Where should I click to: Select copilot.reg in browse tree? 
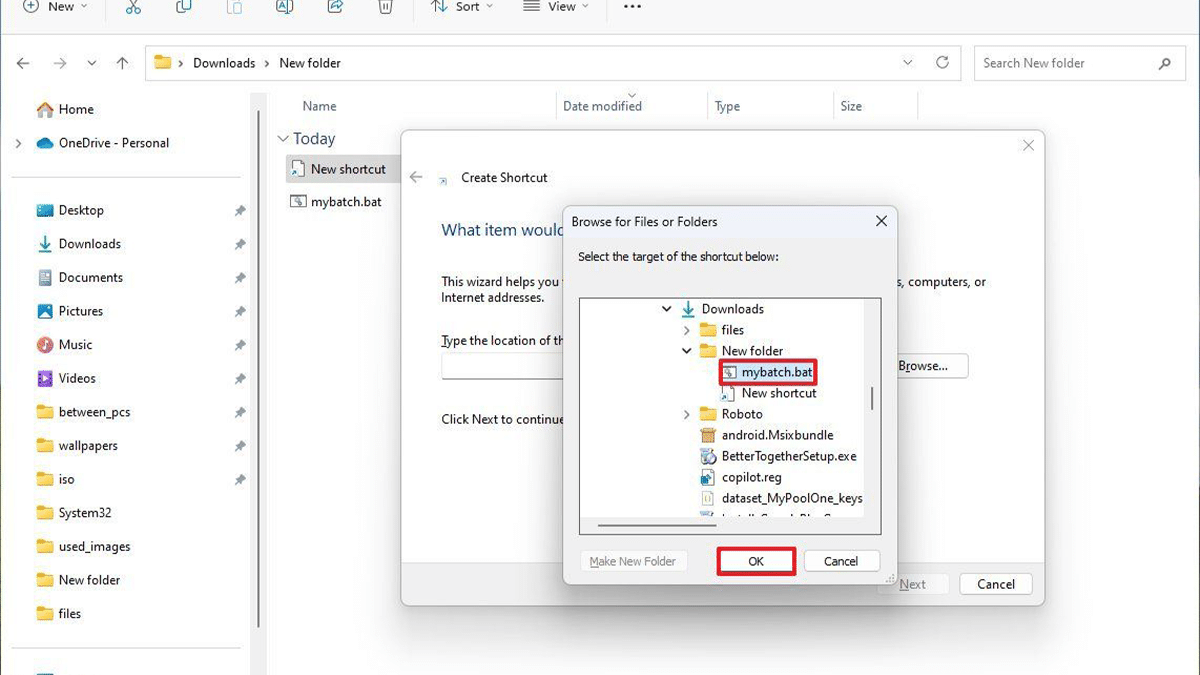coord(741,477)
